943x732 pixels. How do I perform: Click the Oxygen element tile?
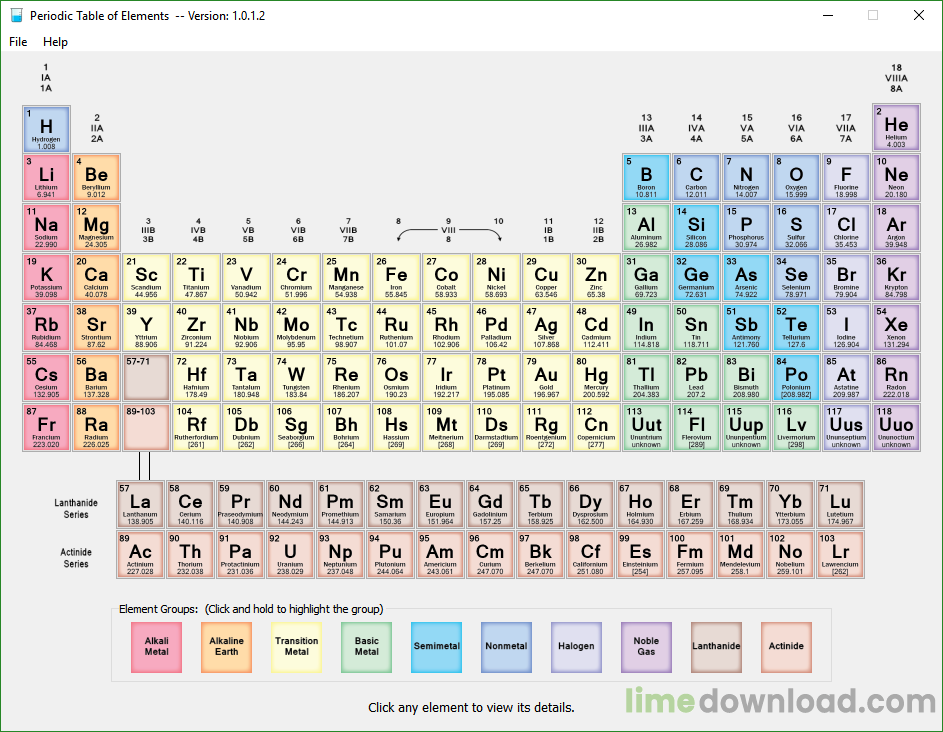coord(796,177)
